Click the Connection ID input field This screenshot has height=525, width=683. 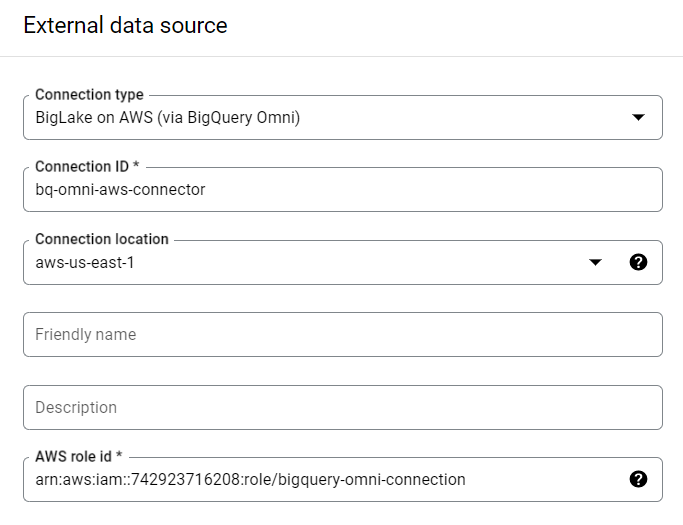pyautogui.click(x=343, y=190)
